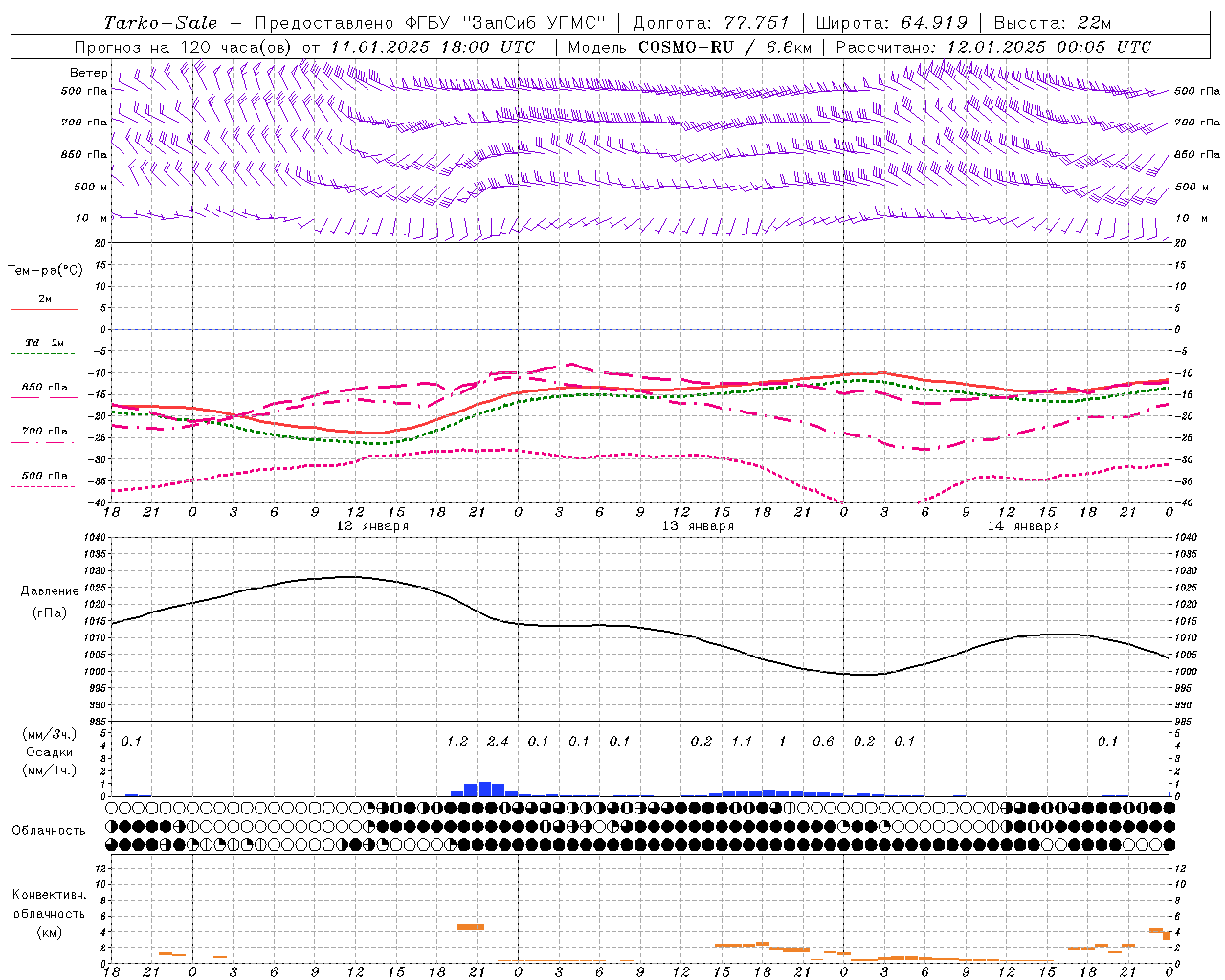Click the dotted line sample under legend '500 гПа'
This screenshot has width=1225, height=980.
[44, 487]
